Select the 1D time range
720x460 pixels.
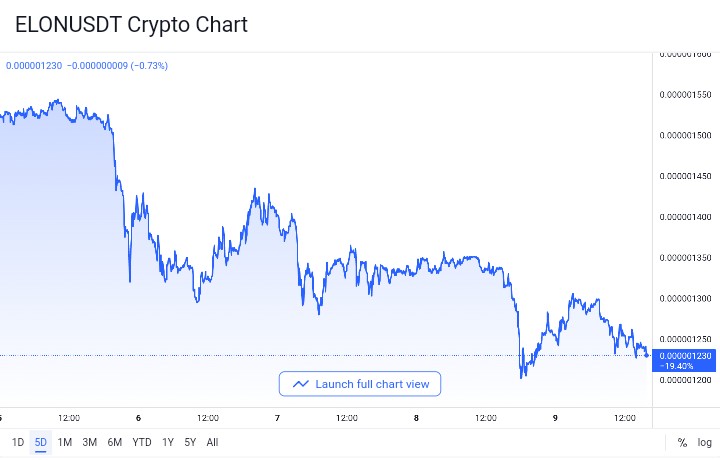(x=18, y=442)
